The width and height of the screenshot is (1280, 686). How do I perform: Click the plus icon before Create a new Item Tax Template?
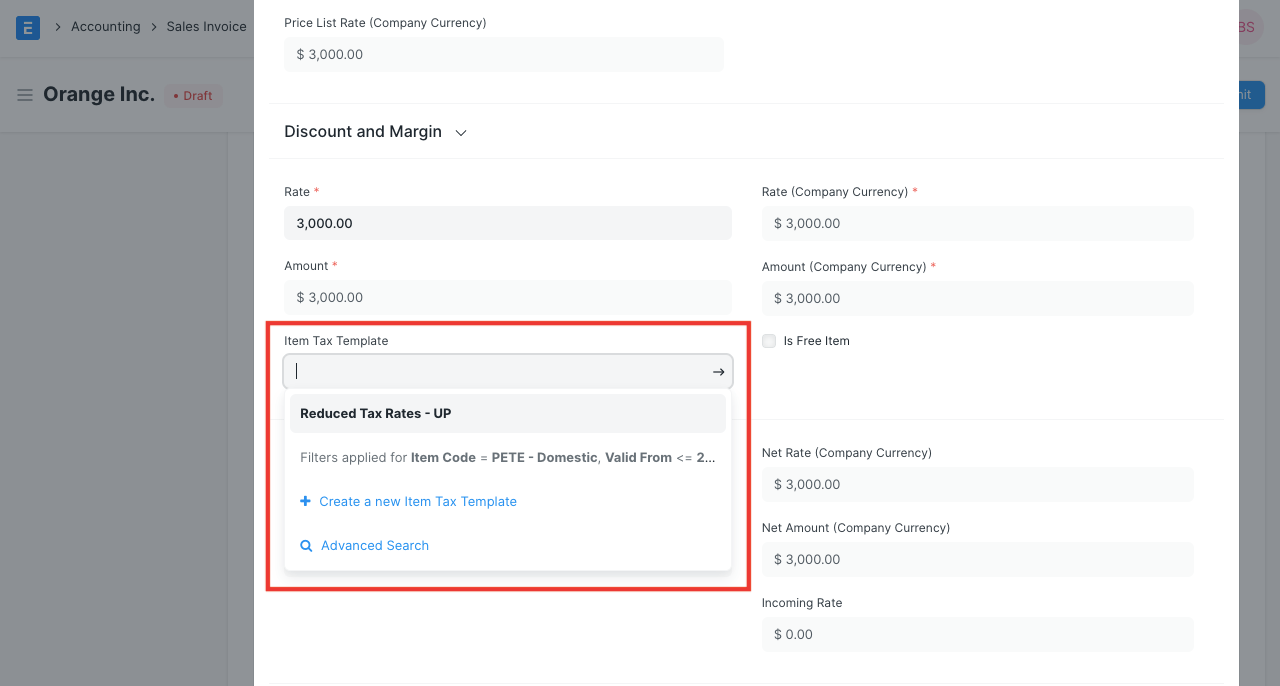[x=306, y=501]
